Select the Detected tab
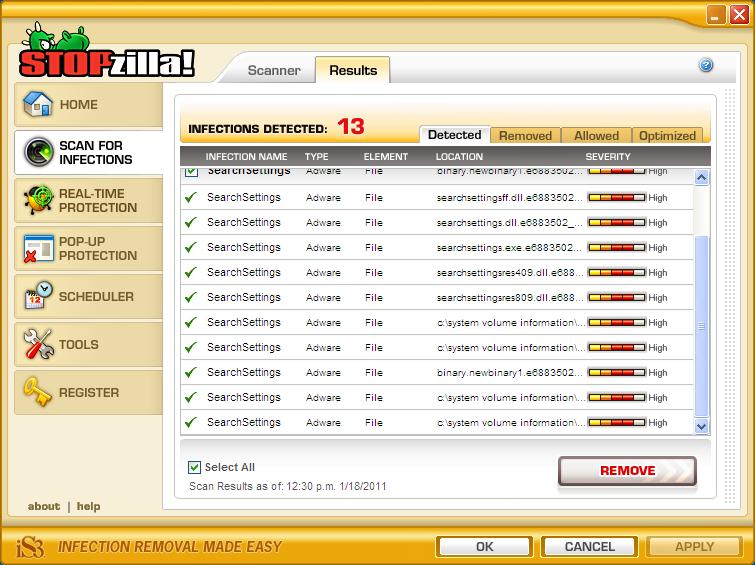755x565 pixels. (x=455, y=135)
